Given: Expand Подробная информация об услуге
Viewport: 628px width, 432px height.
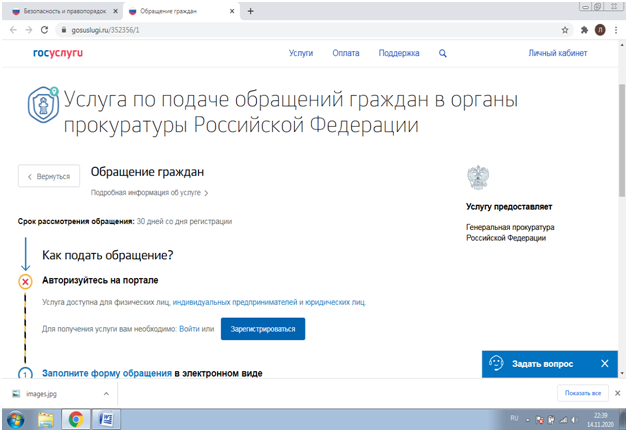Looking at the screenshot, I should 149,193.
